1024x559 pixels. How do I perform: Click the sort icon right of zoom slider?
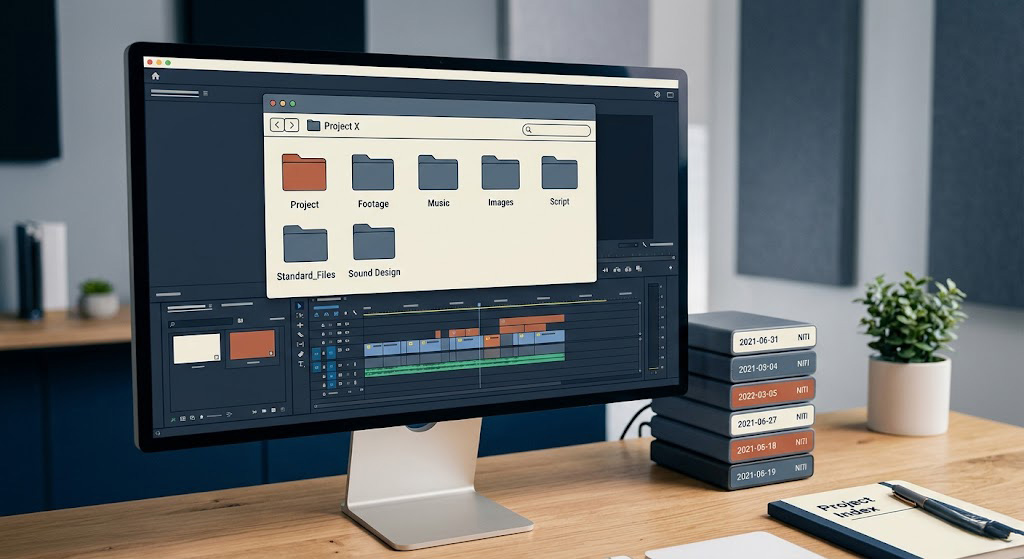click(x=229, y=414)
